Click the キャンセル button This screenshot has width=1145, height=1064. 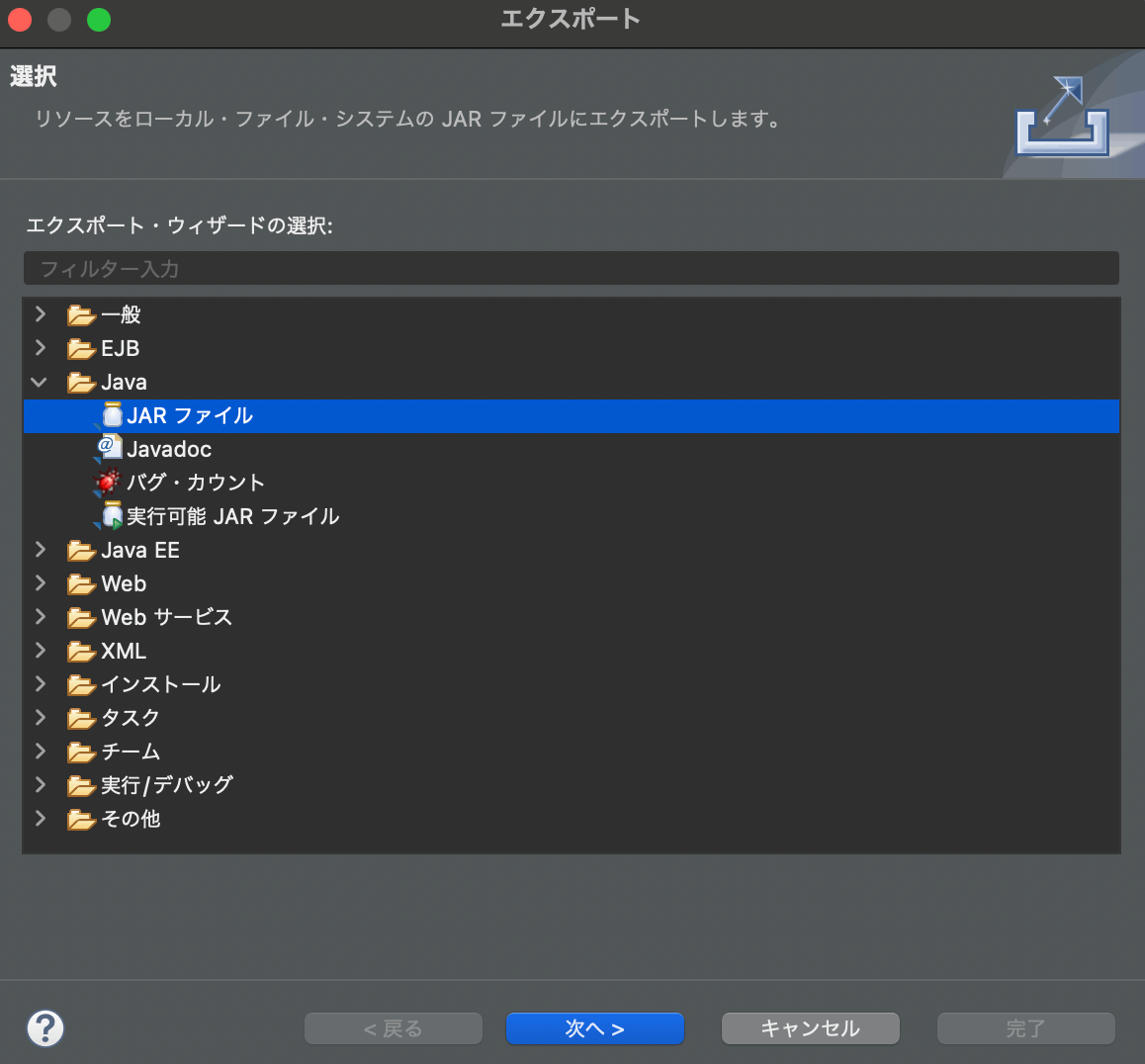(811, 1028)
